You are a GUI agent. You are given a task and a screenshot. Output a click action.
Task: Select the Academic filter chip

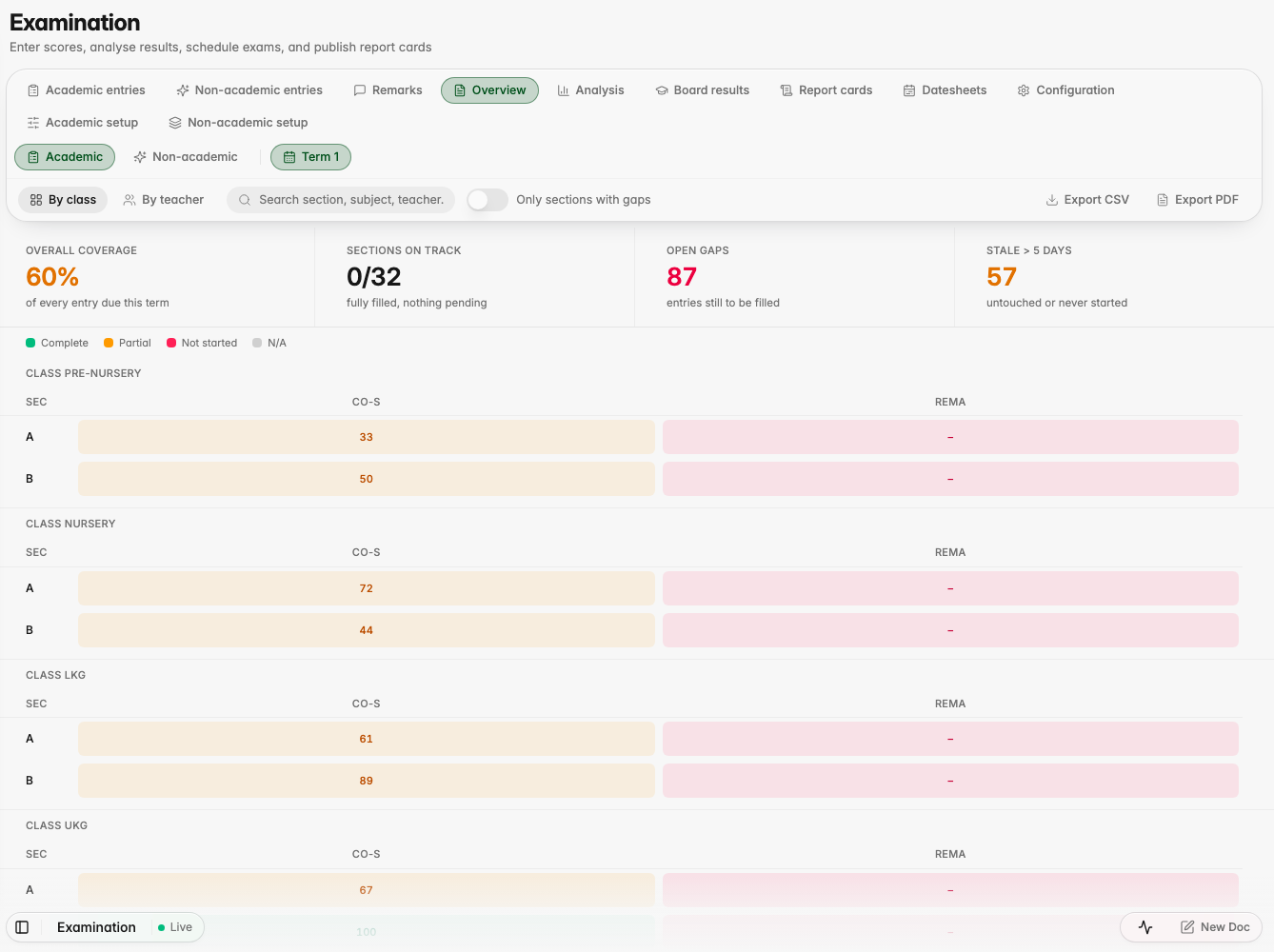(x=65, y=157)
